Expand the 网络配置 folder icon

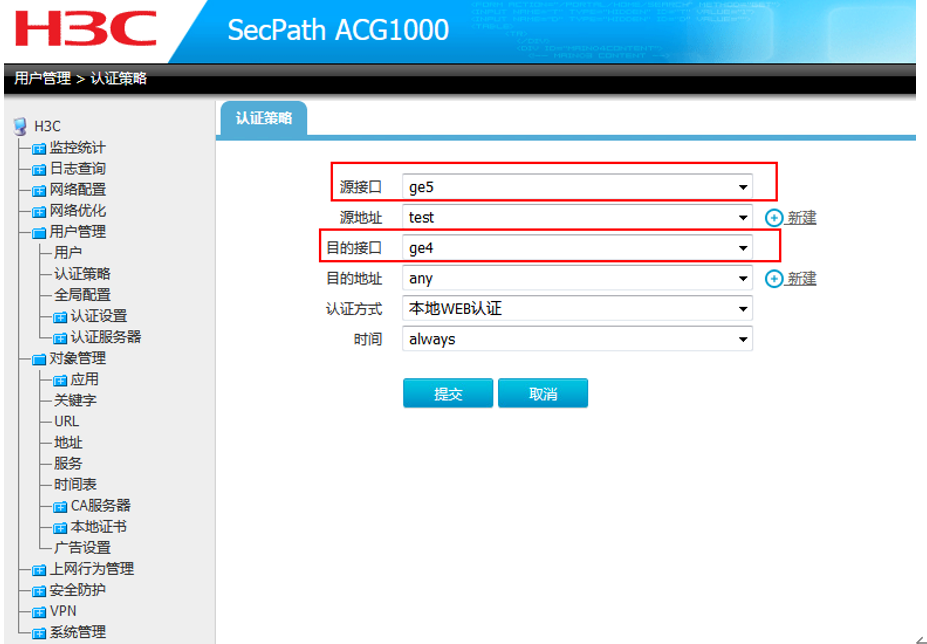[39, 190]
